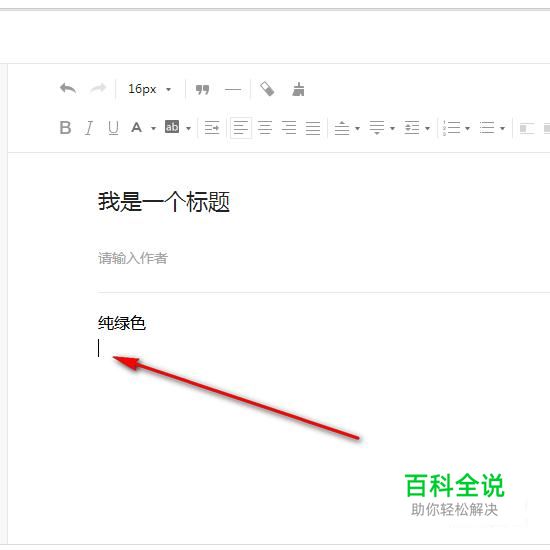This screenshot has height=550, width=550.
Task: Click the paragraph spacing after icon
Action: (x=377, y=128)
